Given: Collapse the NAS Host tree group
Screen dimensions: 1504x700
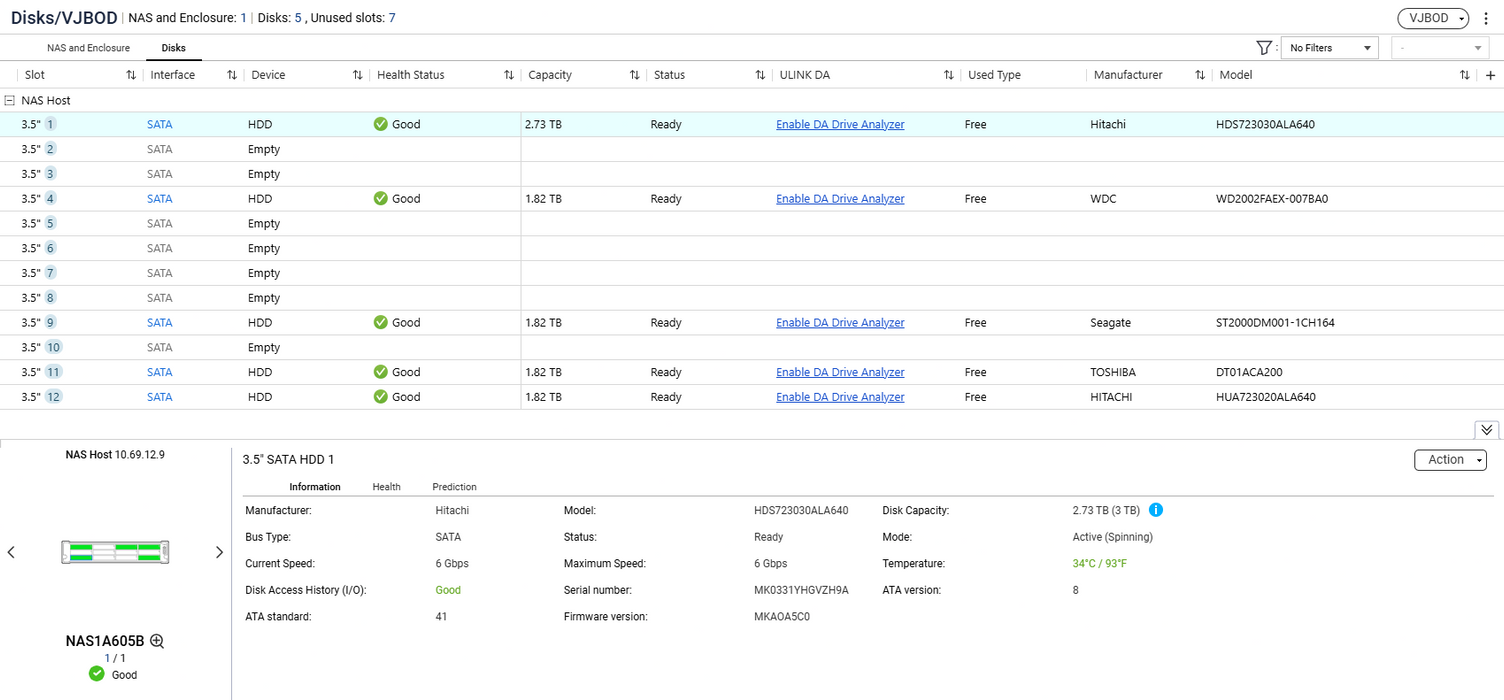Looking at the screenshot, I should point(10,101).
